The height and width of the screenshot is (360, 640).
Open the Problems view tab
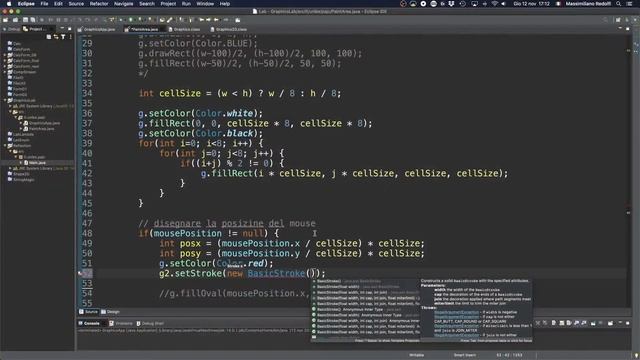tap(121, 323)
